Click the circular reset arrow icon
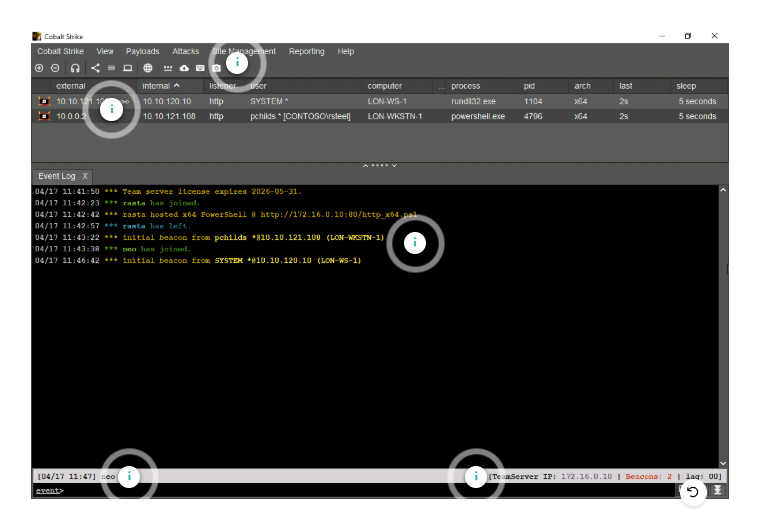This screenshot has height=532, width=771. [x=693, y=492]
